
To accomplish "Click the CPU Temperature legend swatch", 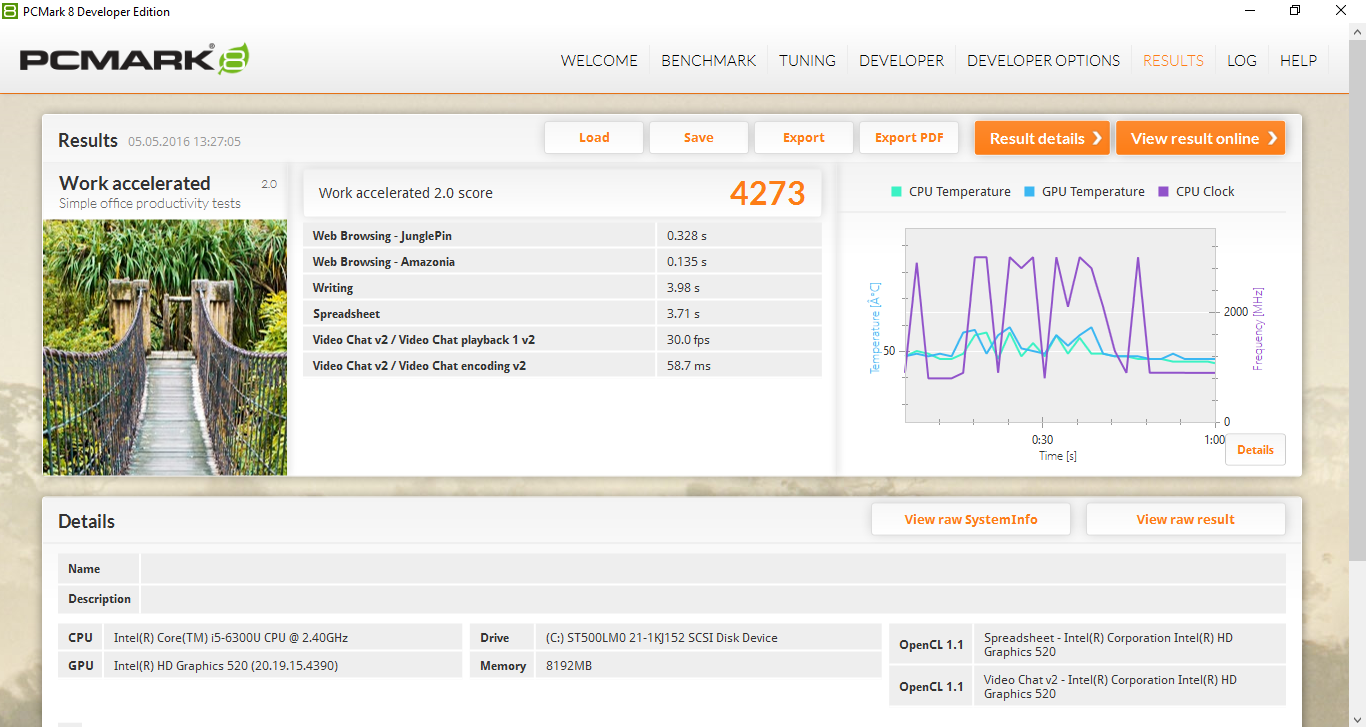I will coord(897,192).
